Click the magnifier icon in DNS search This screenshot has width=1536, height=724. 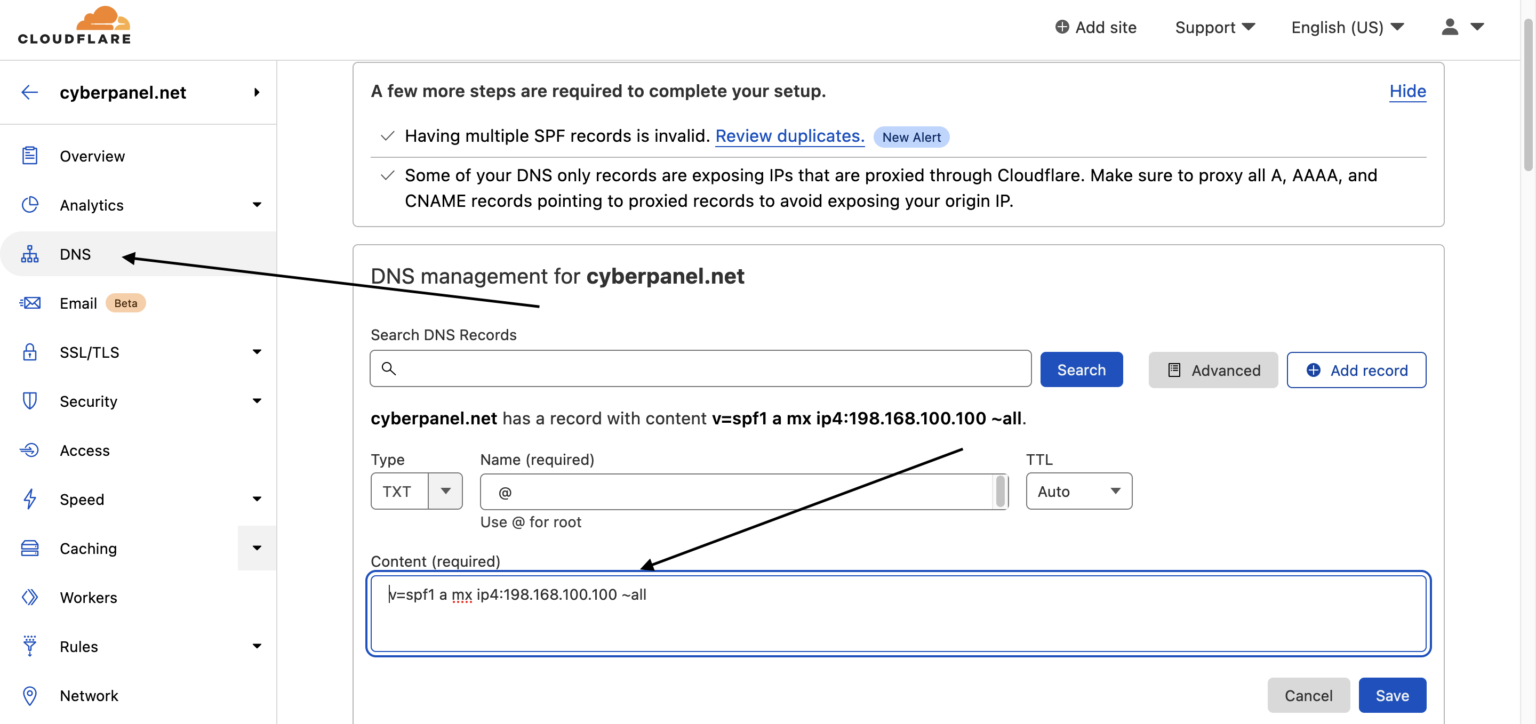point(389,369)
